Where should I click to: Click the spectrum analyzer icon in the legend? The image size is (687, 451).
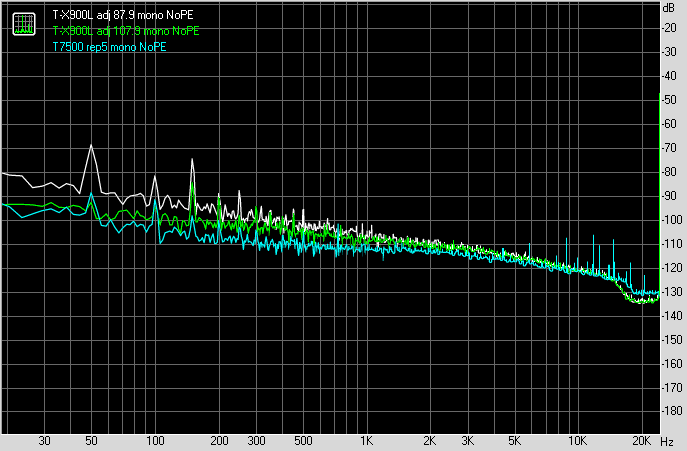(x=24, y=24)
